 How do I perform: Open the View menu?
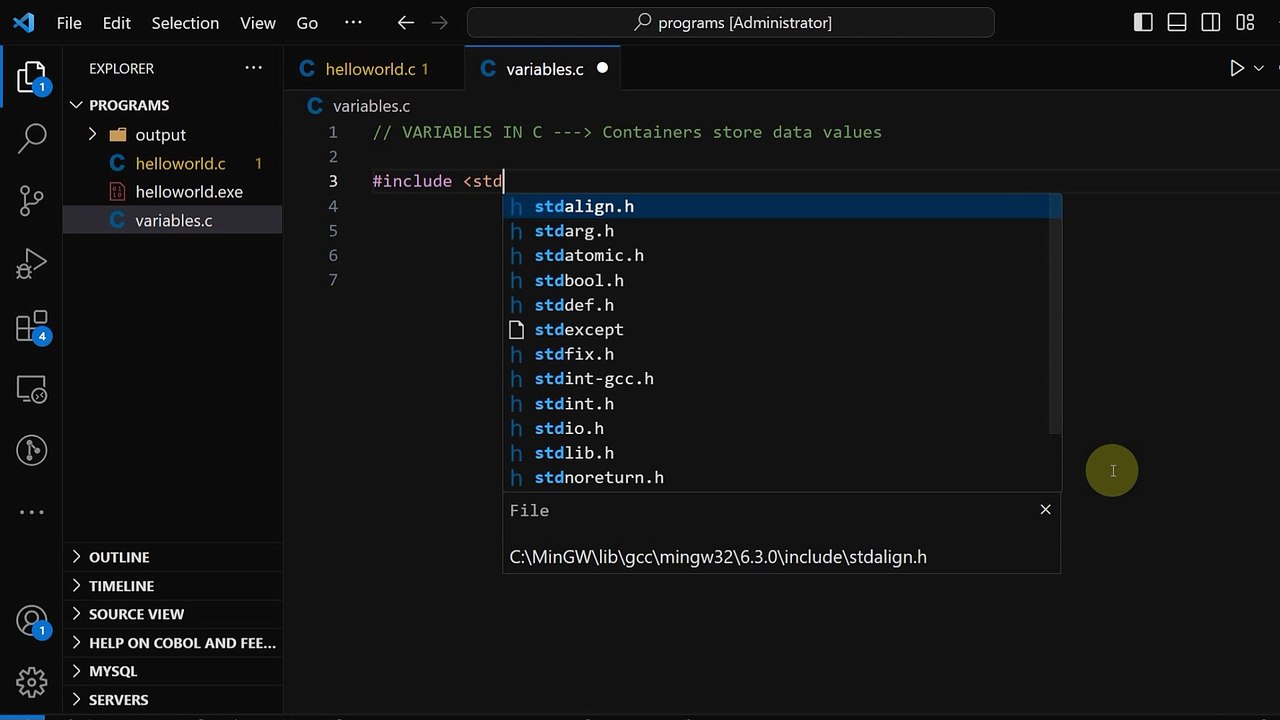pos(258,22)
